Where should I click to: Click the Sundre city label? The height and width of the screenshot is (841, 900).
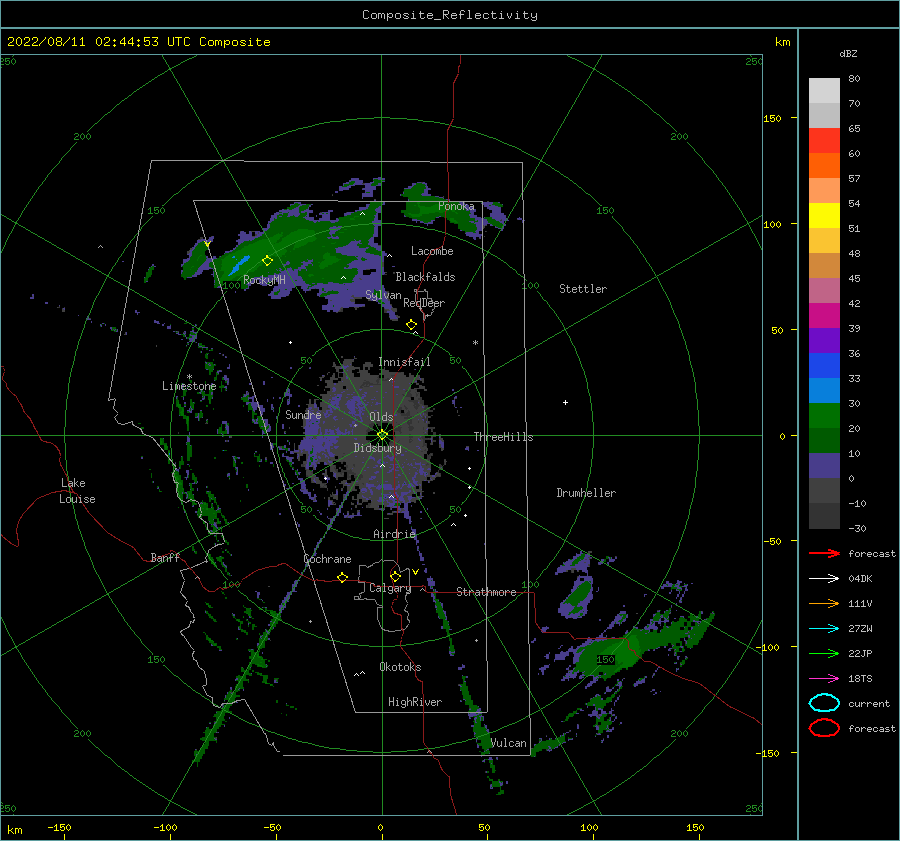[303, 414]
